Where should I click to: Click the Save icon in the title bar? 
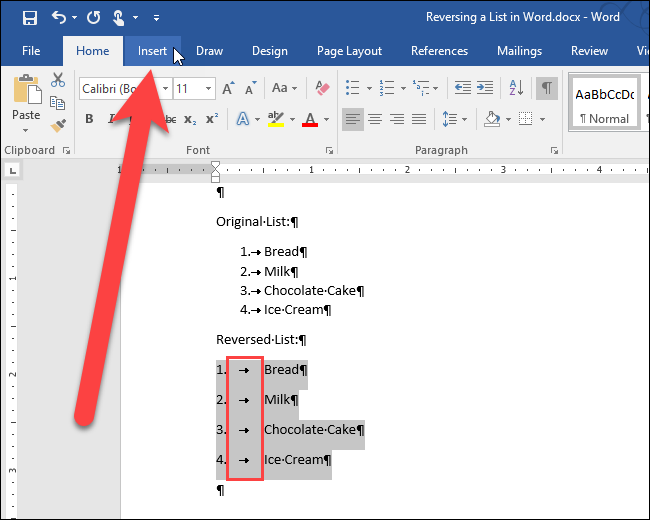29,17
